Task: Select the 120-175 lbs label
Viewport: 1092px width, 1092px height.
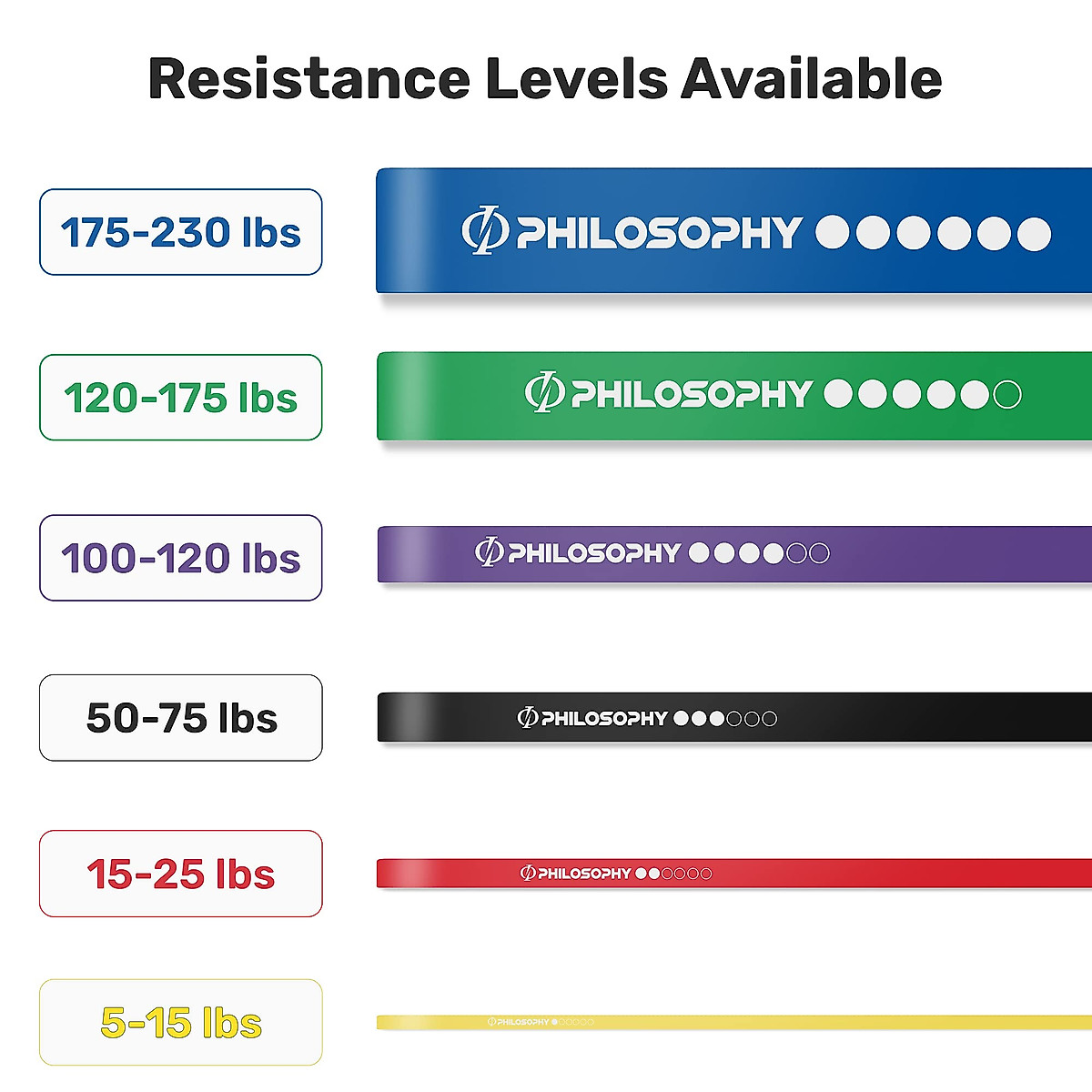Action: (181, 398)
